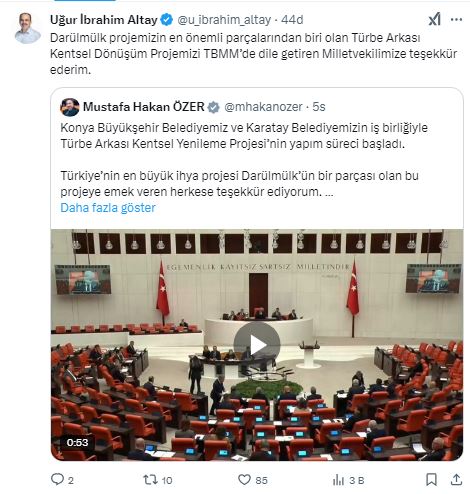Click Mustafa Hakan ÖZER's avatar in quote
The height and width of the screenshot is (494, 470).
(x=70, y=107)
